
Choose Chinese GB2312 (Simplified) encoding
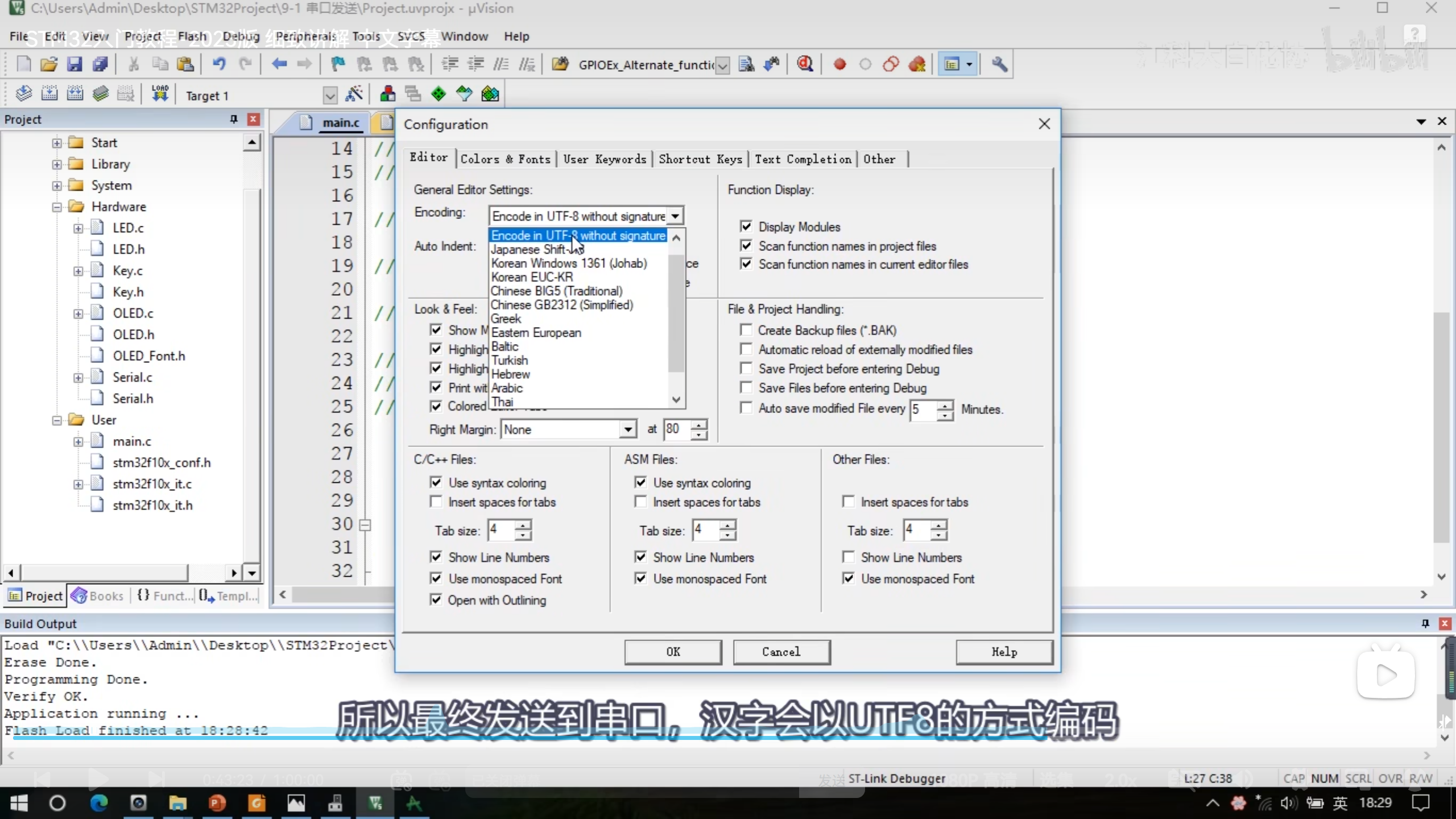tap(561, 305)
